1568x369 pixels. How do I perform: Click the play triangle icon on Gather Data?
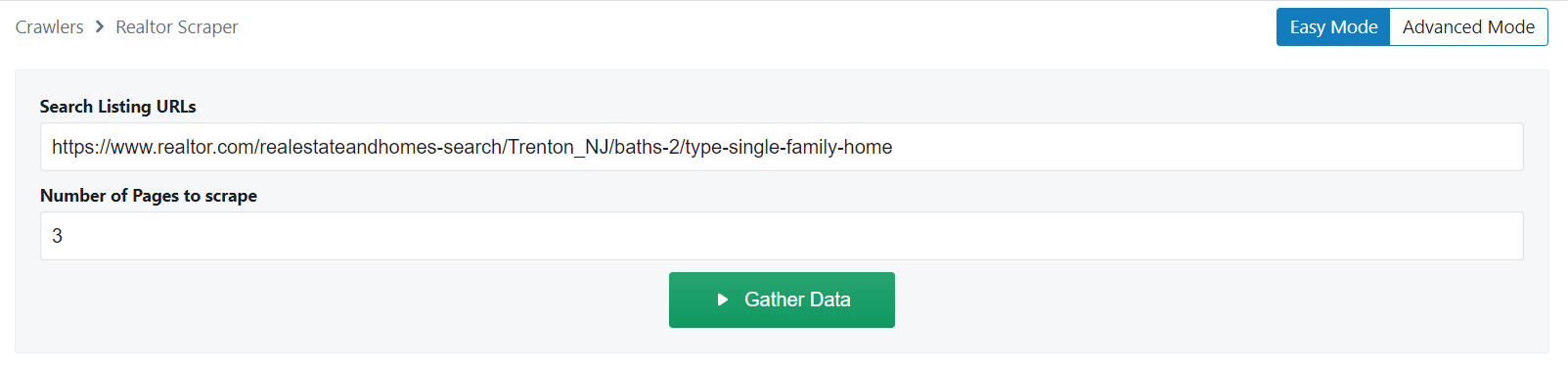(x=723, y=300)
